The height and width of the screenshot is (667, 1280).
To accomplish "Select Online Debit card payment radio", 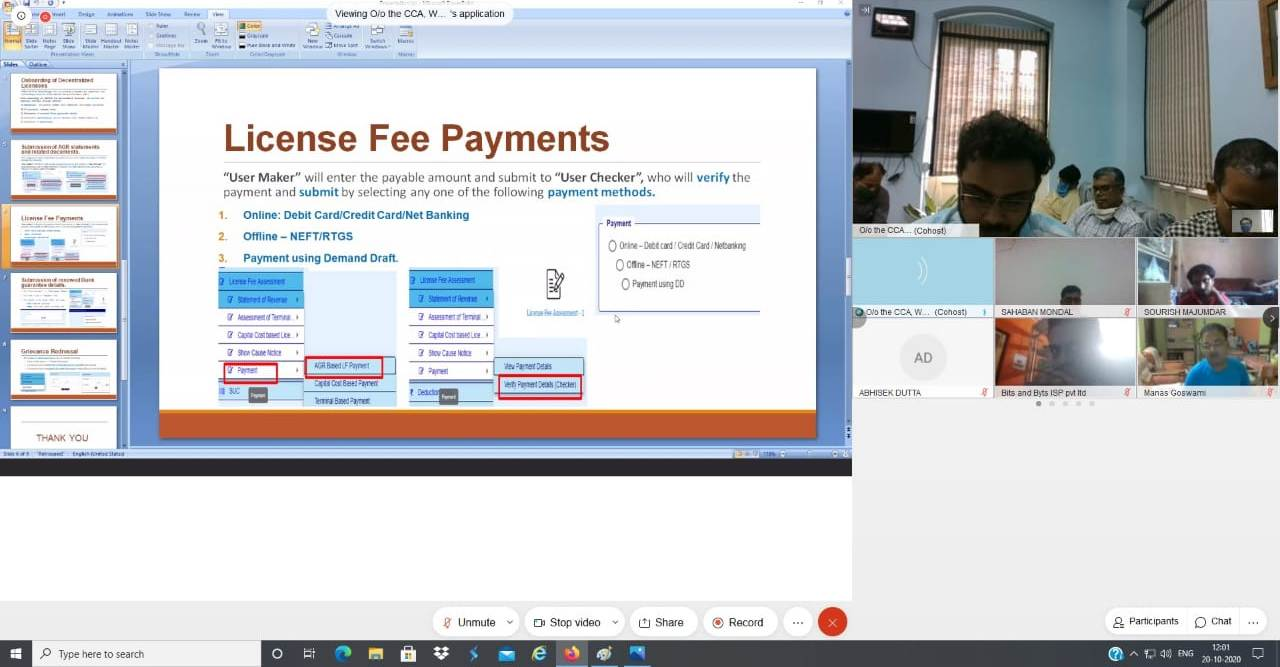I will pos(612,245).
